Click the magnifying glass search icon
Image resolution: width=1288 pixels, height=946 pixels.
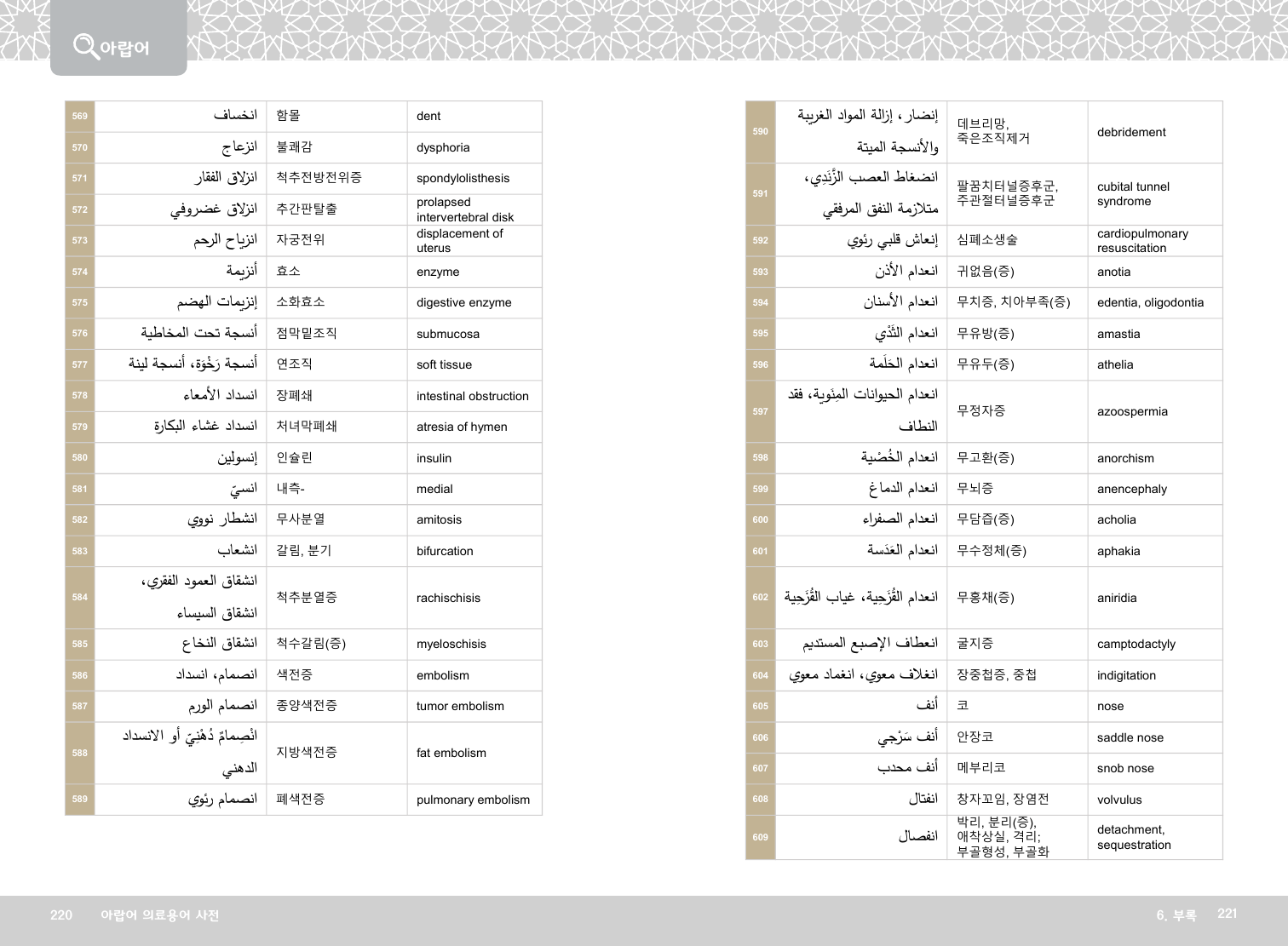pyautogui.click(x=85, y=45)
